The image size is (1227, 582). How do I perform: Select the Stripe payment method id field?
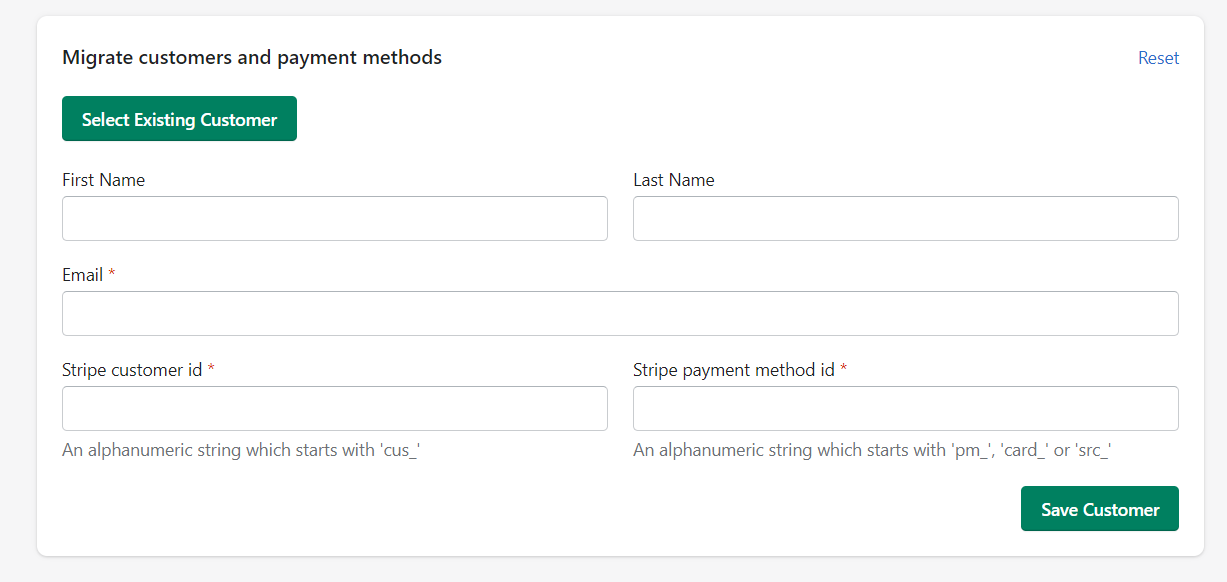(x=906, y=408)
